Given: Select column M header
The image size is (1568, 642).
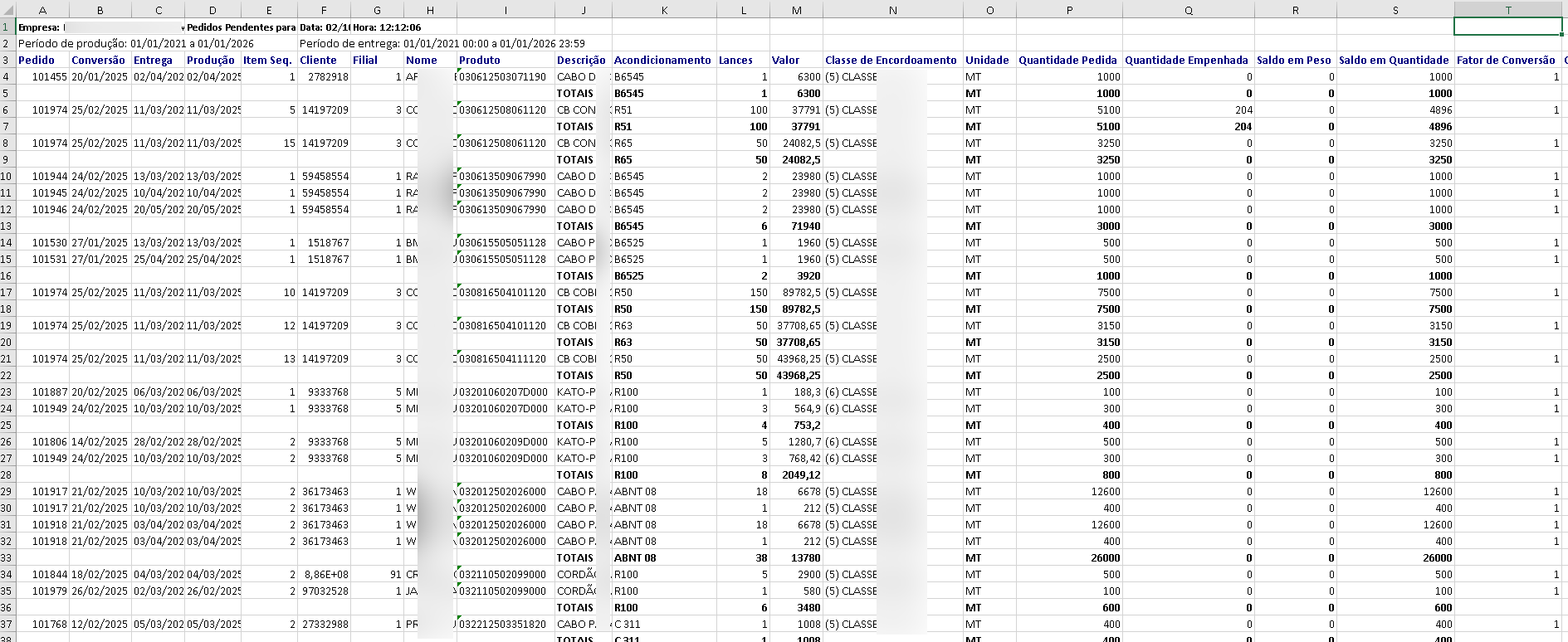Looking at the screenshot, I should (796, 10).
